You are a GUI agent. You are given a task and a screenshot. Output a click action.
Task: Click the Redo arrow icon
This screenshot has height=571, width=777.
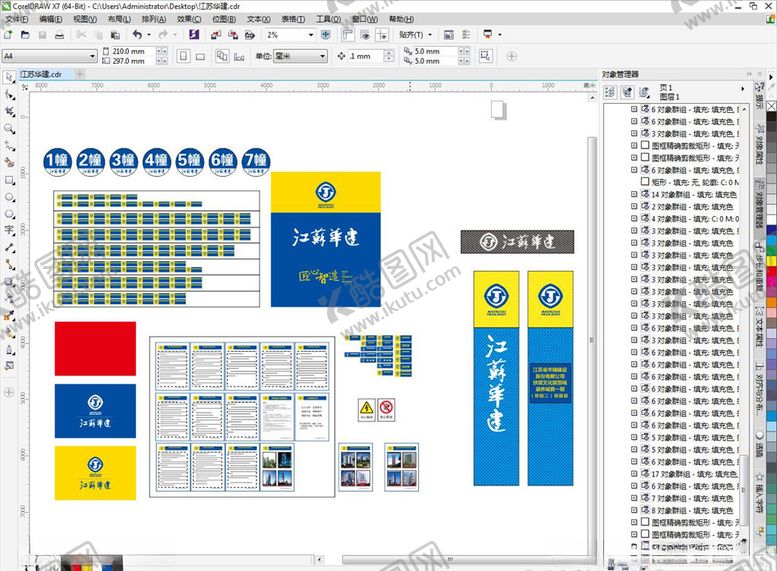tap(163, 35)
